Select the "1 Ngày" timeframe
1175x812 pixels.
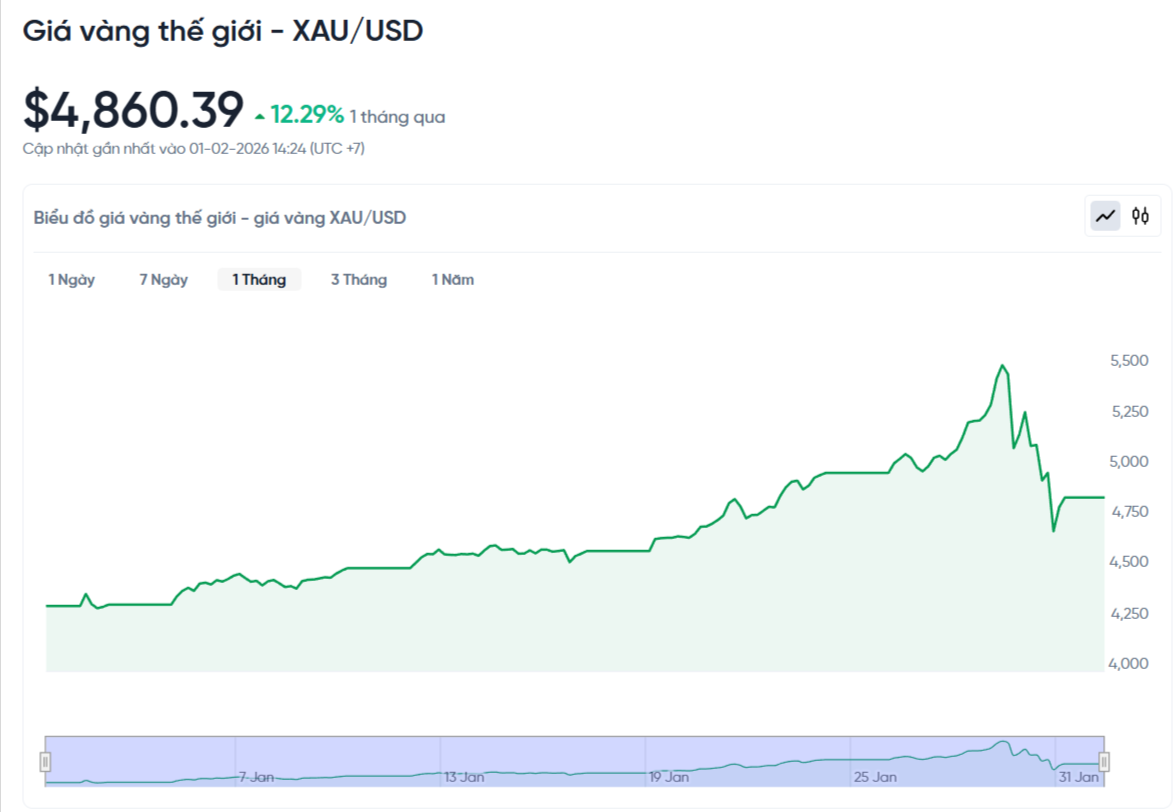pos(70,279)
